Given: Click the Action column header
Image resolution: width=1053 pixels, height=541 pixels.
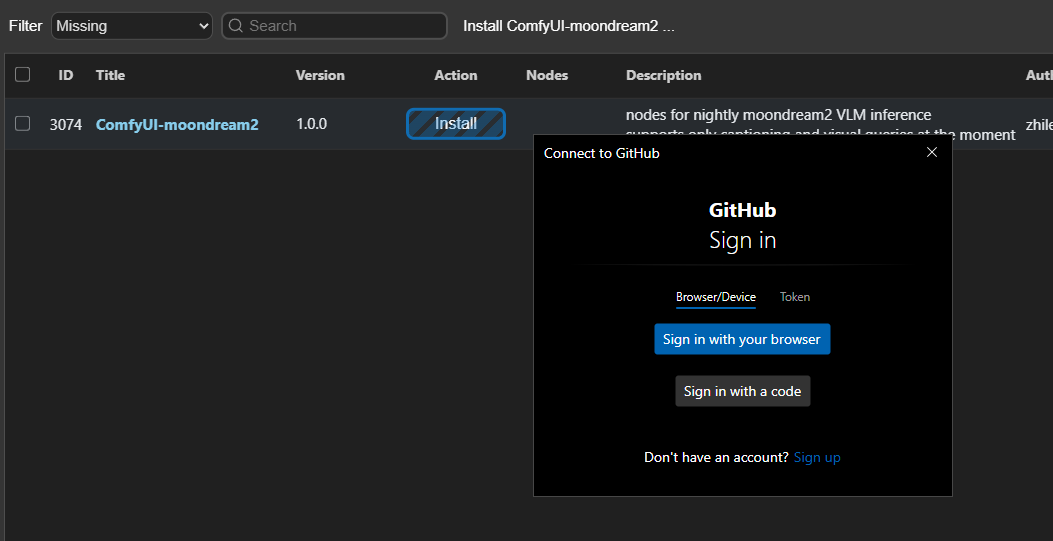Looking at the screenshot, I should point(456,75).
